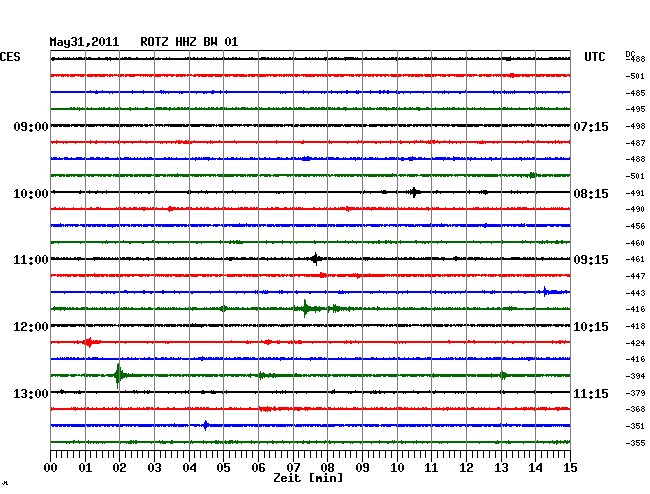This screenshot has height=494, width=650.
Task: Click the DC offset value -495
Action: pyautogui.click(x=635, y=109)
